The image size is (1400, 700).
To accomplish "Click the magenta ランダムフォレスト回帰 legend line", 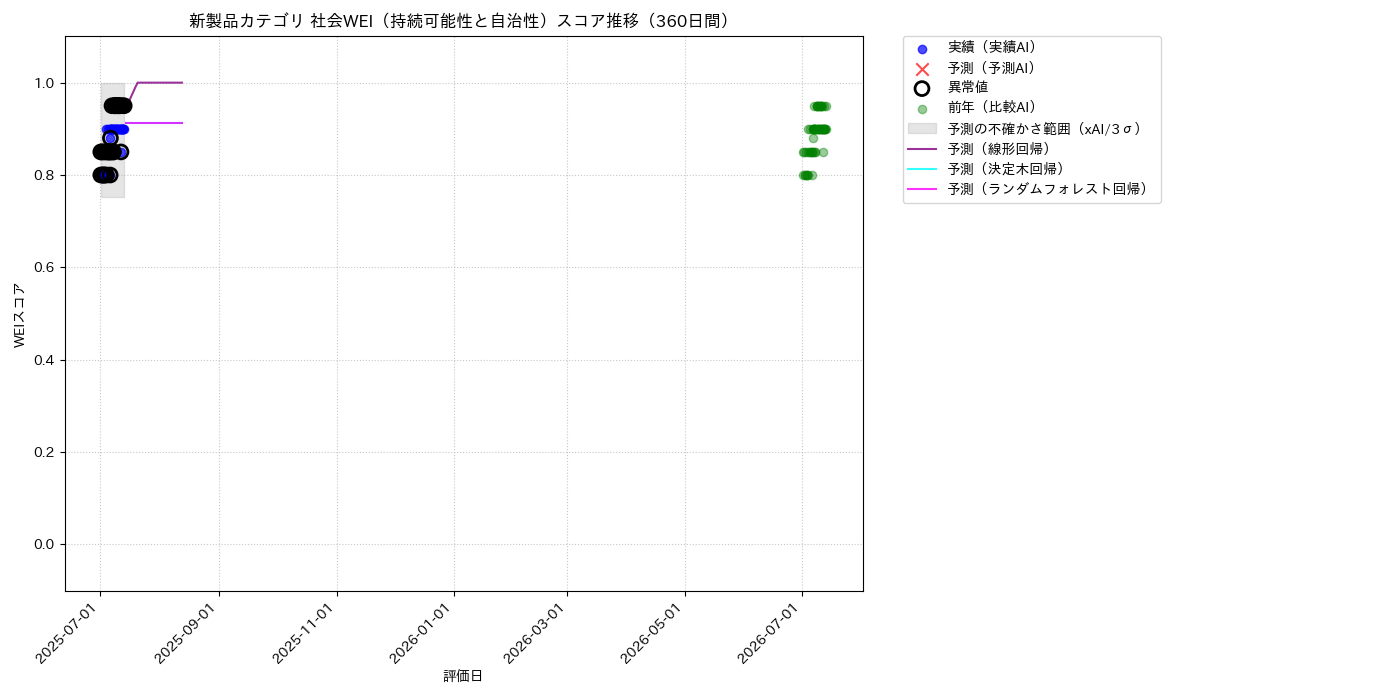I will click(x=922, y=189).
